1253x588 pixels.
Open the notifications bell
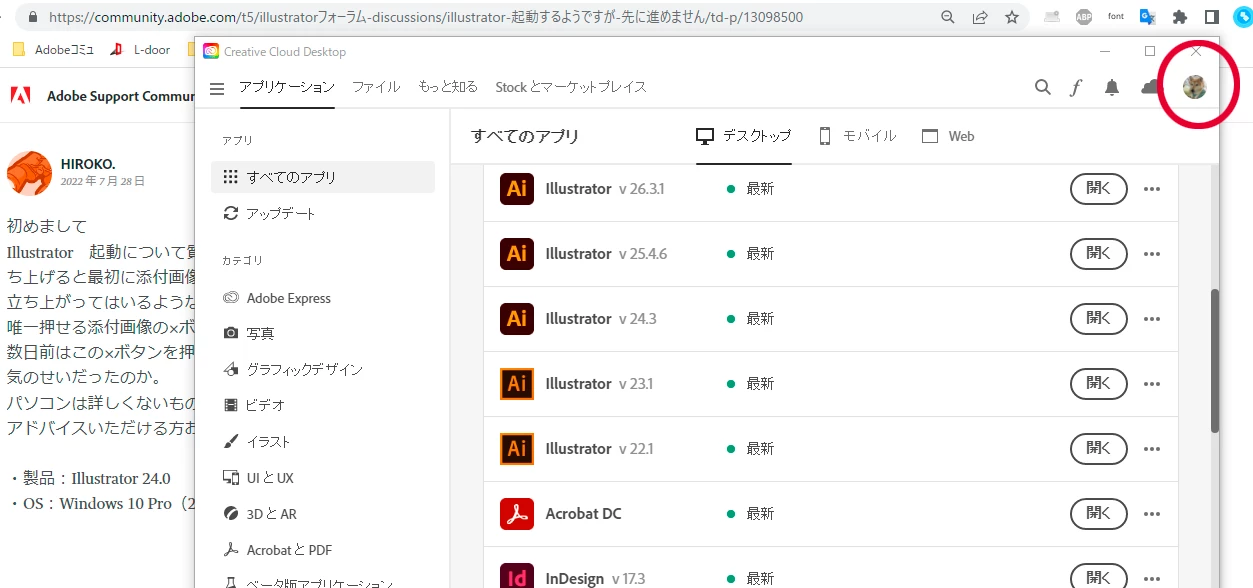[x=1112, y=87]
